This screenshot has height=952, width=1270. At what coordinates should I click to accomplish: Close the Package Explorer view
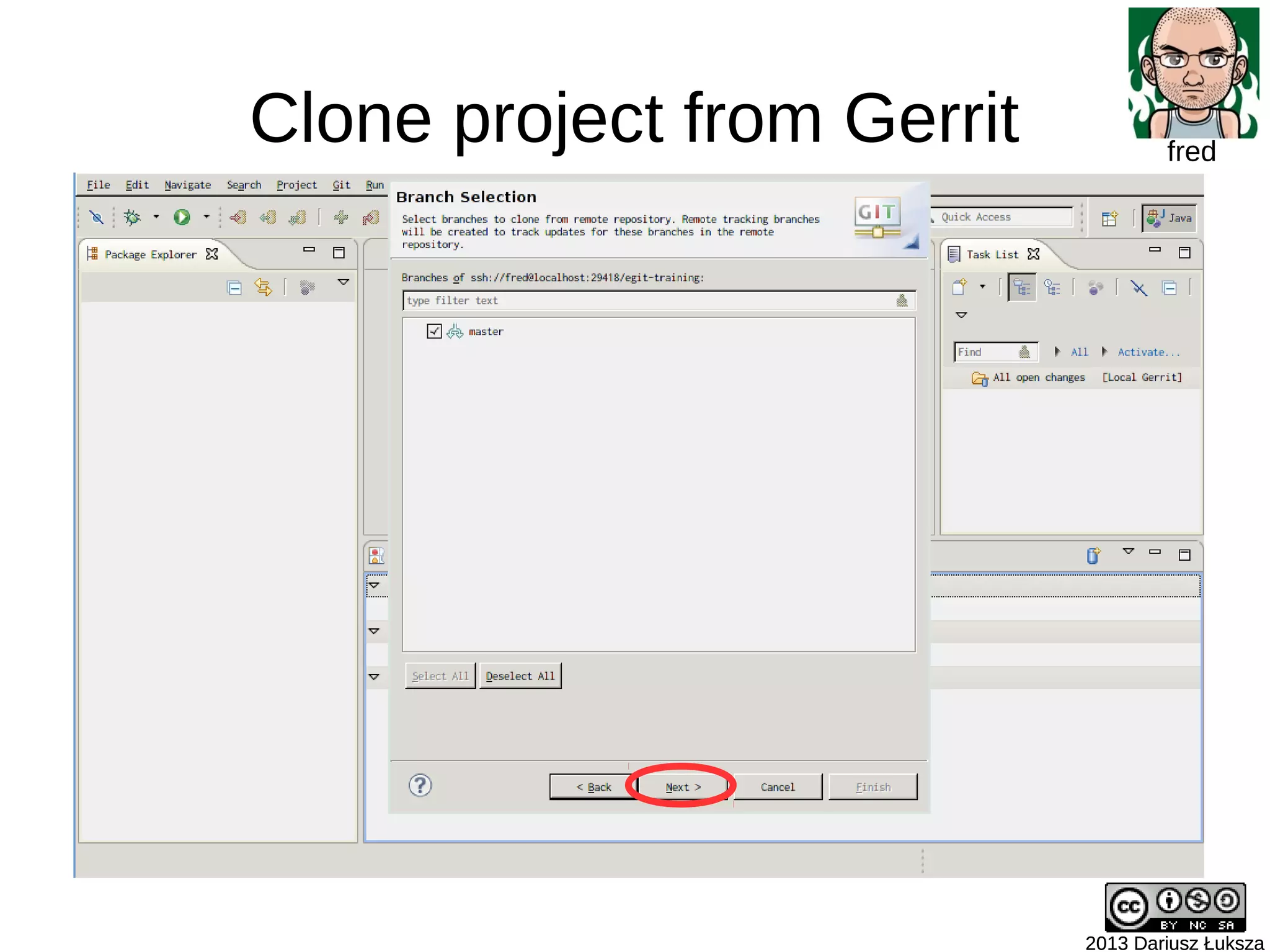[x=211, y=254]
